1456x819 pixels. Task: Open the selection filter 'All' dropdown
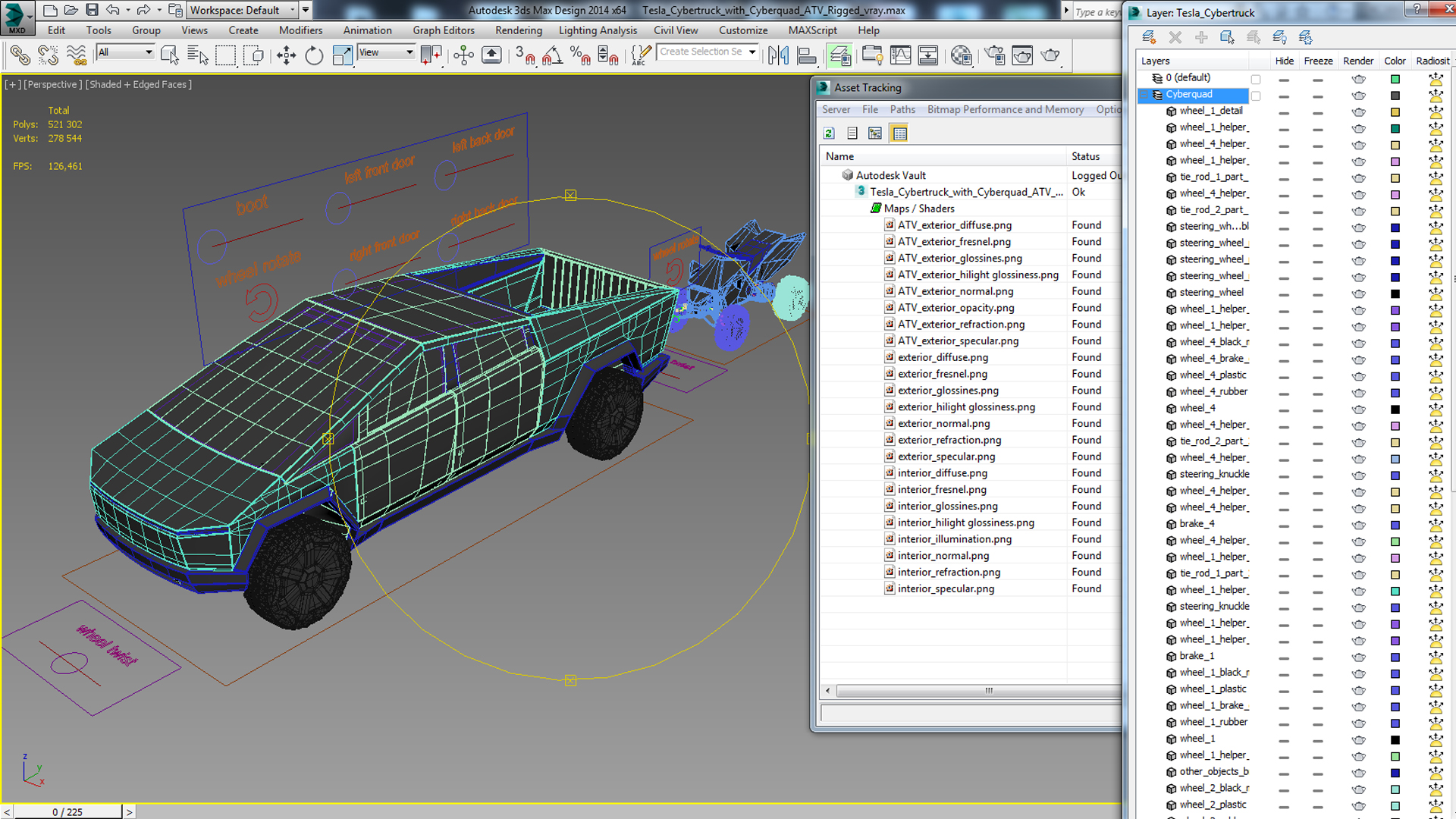126,52
